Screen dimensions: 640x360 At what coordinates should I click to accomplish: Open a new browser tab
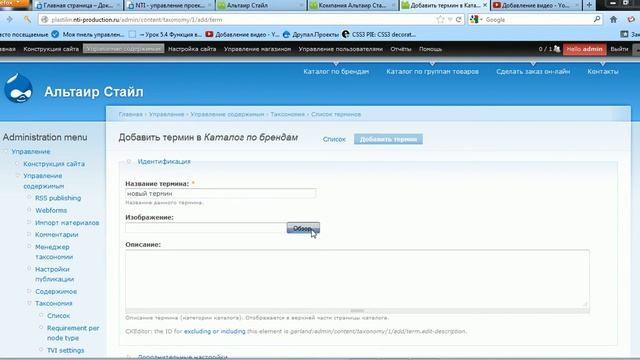point(589,5)
